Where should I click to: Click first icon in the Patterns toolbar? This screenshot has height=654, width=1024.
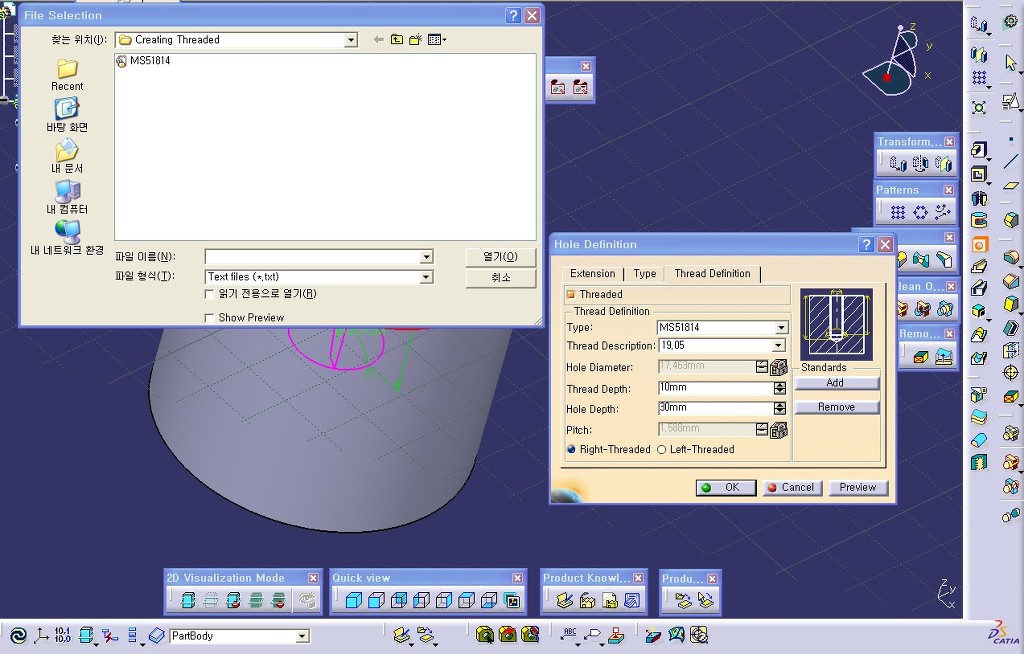(897, 212)
